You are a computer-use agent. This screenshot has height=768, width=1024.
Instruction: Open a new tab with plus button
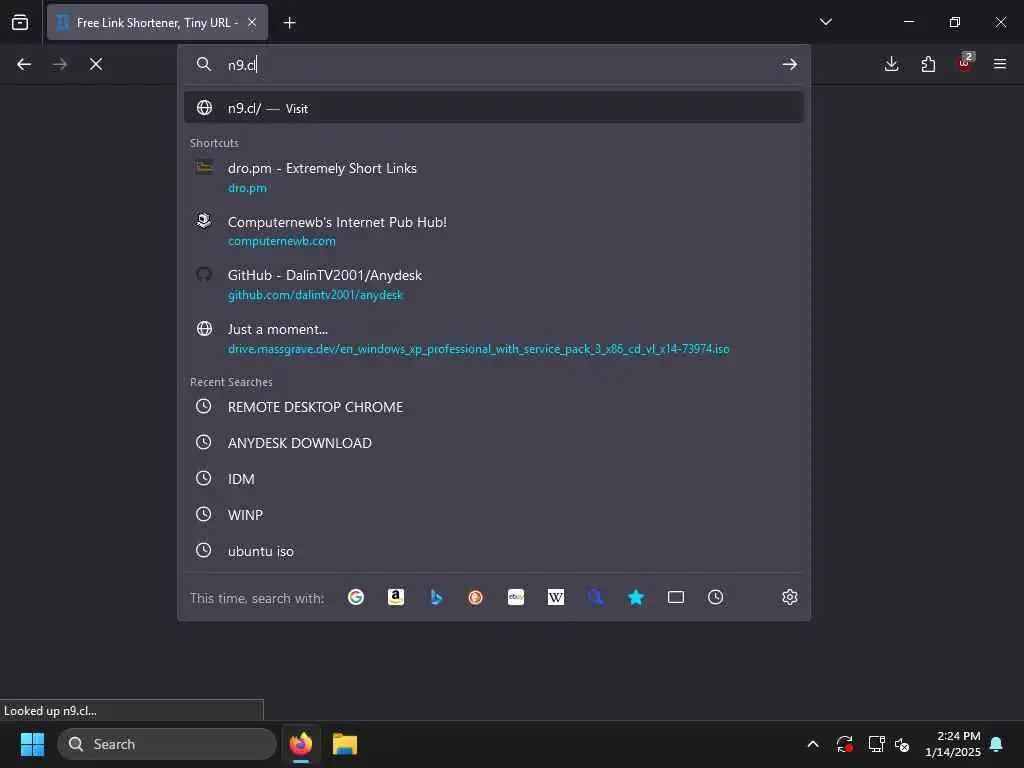click(x=289, y=23)
